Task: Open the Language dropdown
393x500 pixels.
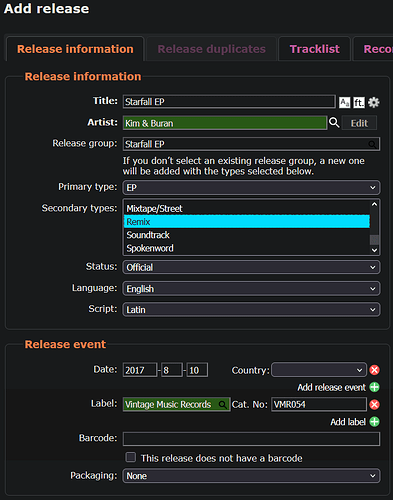Action: tap(251, 289)
